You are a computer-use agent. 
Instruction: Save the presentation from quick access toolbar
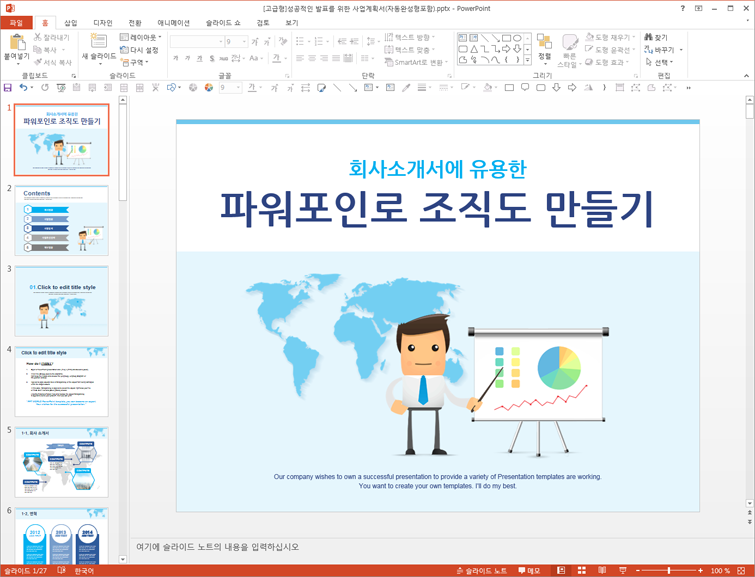coord(8,88)
